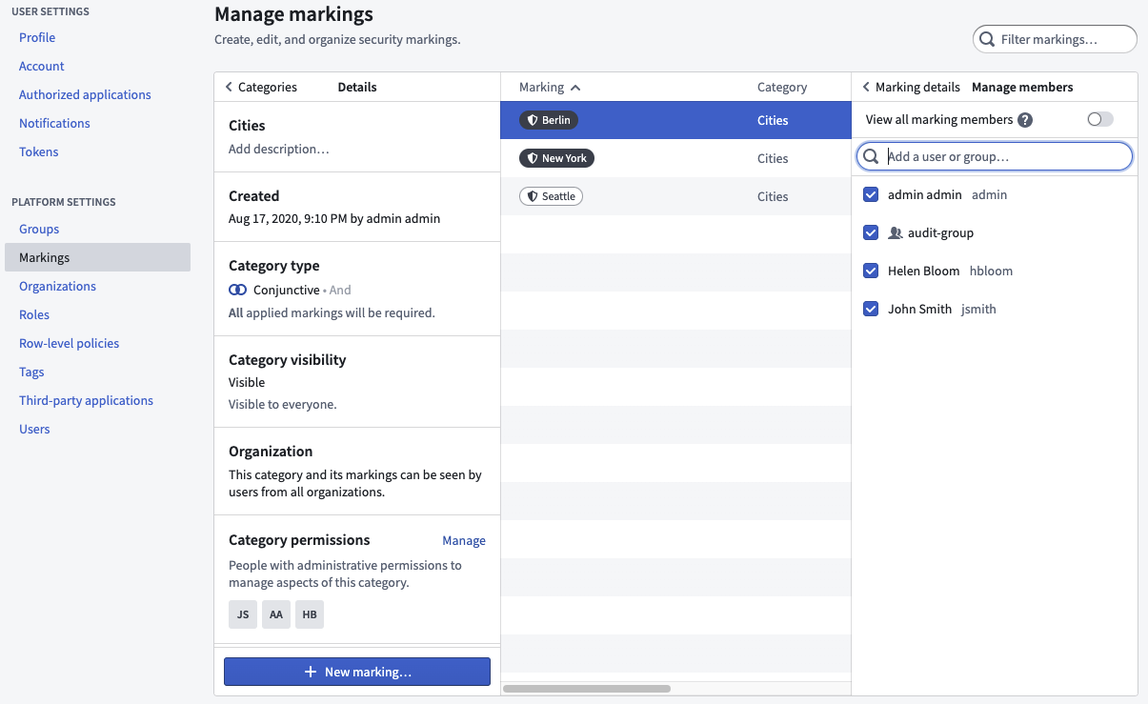Image resolution: width=1148 pixels, height=704 pixels.
Task: Uncheck the Helen Bloom checkbox
Action: click(871, 271)
